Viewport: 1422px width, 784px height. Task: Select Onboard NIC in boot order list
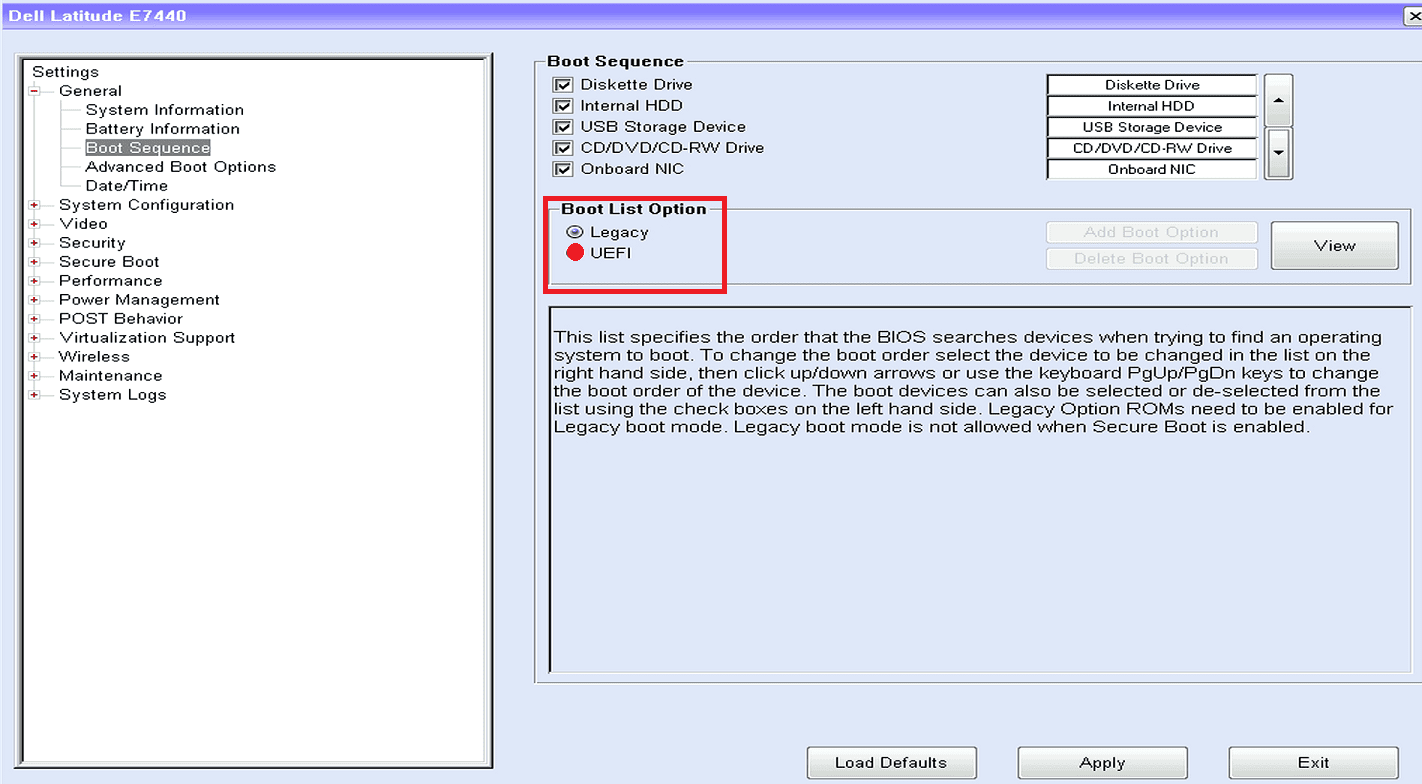[1152, 169]
